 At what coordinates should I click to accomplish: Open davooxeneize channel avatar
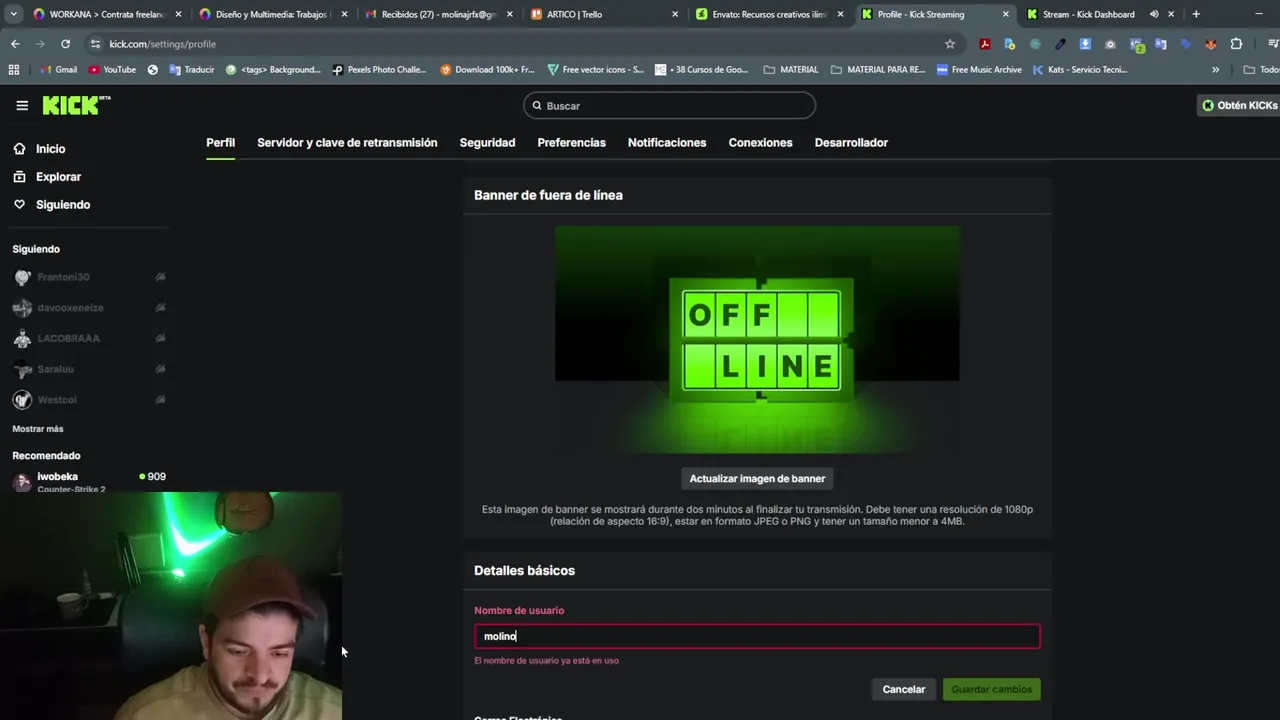[x=22, y=308]
